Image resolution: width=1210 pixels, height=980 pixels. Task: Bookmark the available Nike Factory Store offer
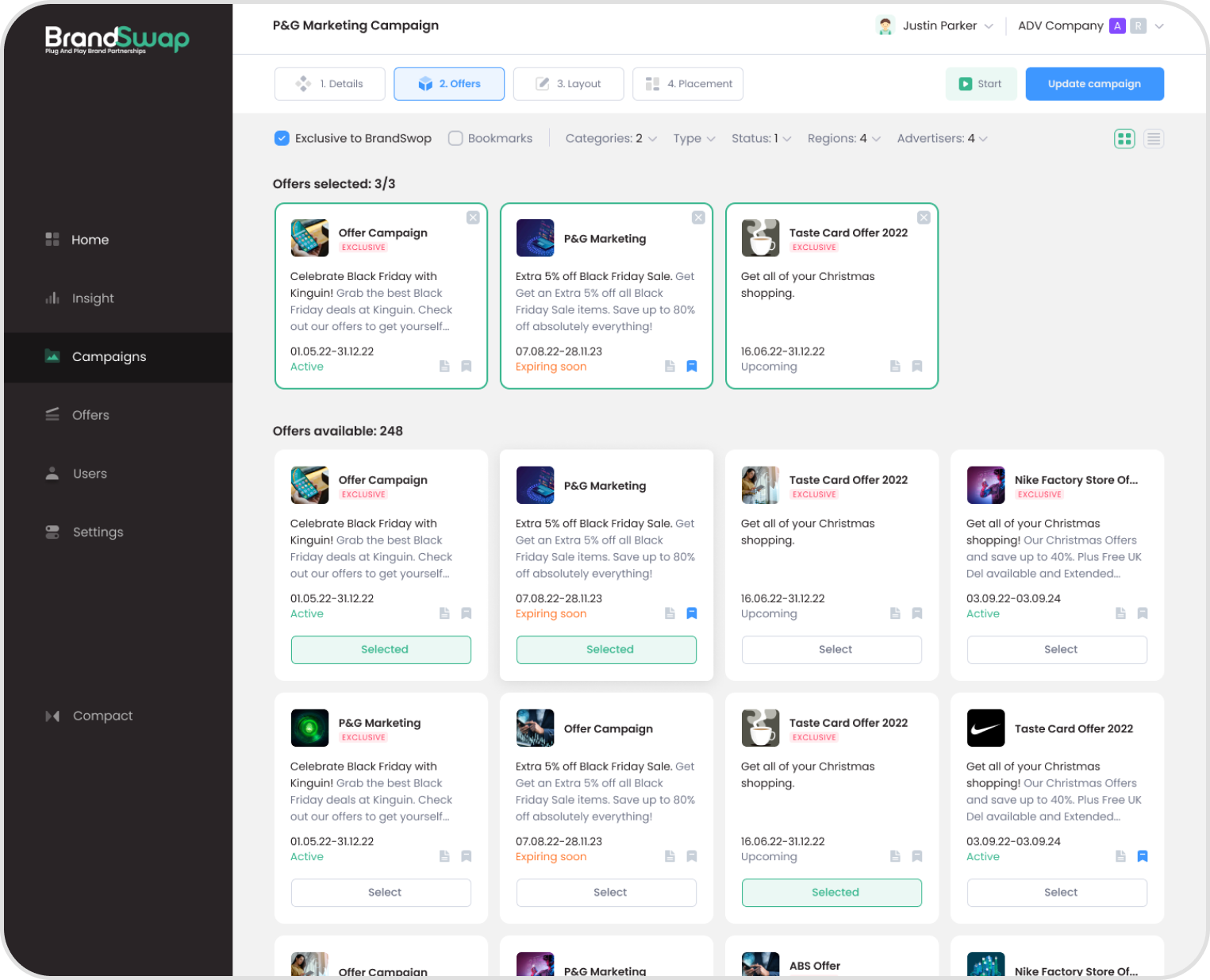tap(1143, 613)
